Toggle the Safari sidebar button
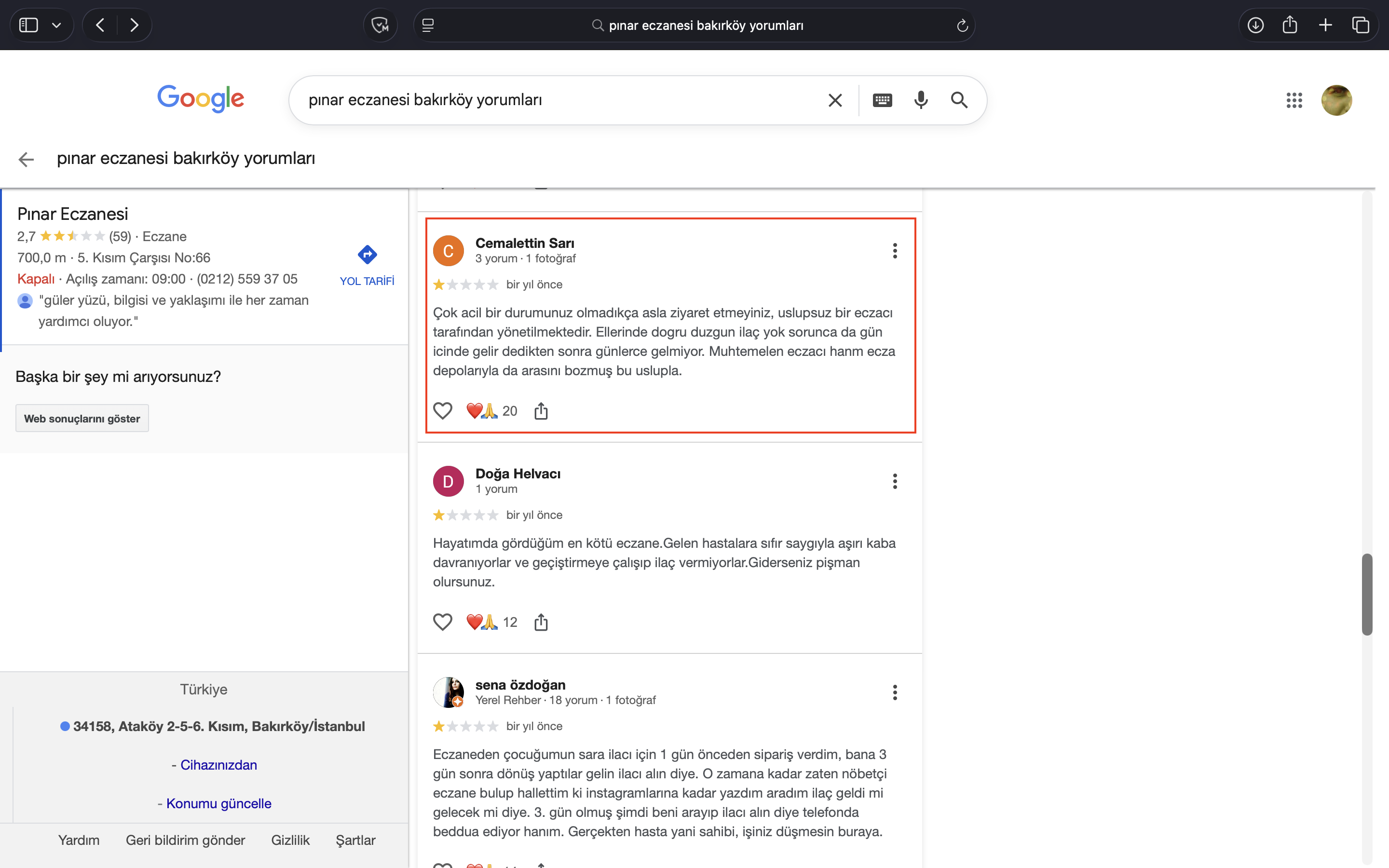This screenshot has height=868, width=1389. (x=29, y=25)
